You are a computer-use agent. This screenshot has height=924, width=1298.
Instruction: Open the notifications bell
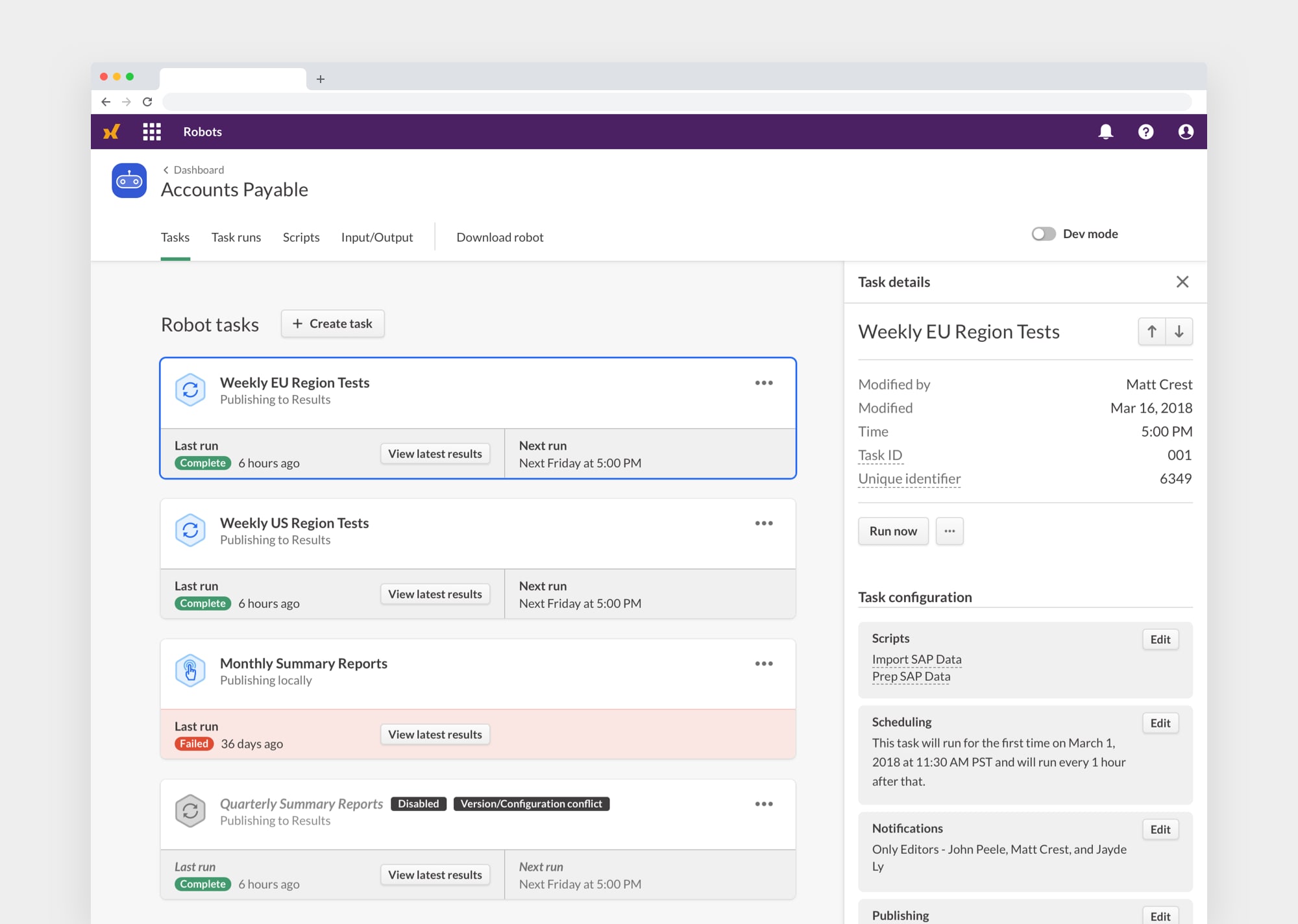(1106, 132)
